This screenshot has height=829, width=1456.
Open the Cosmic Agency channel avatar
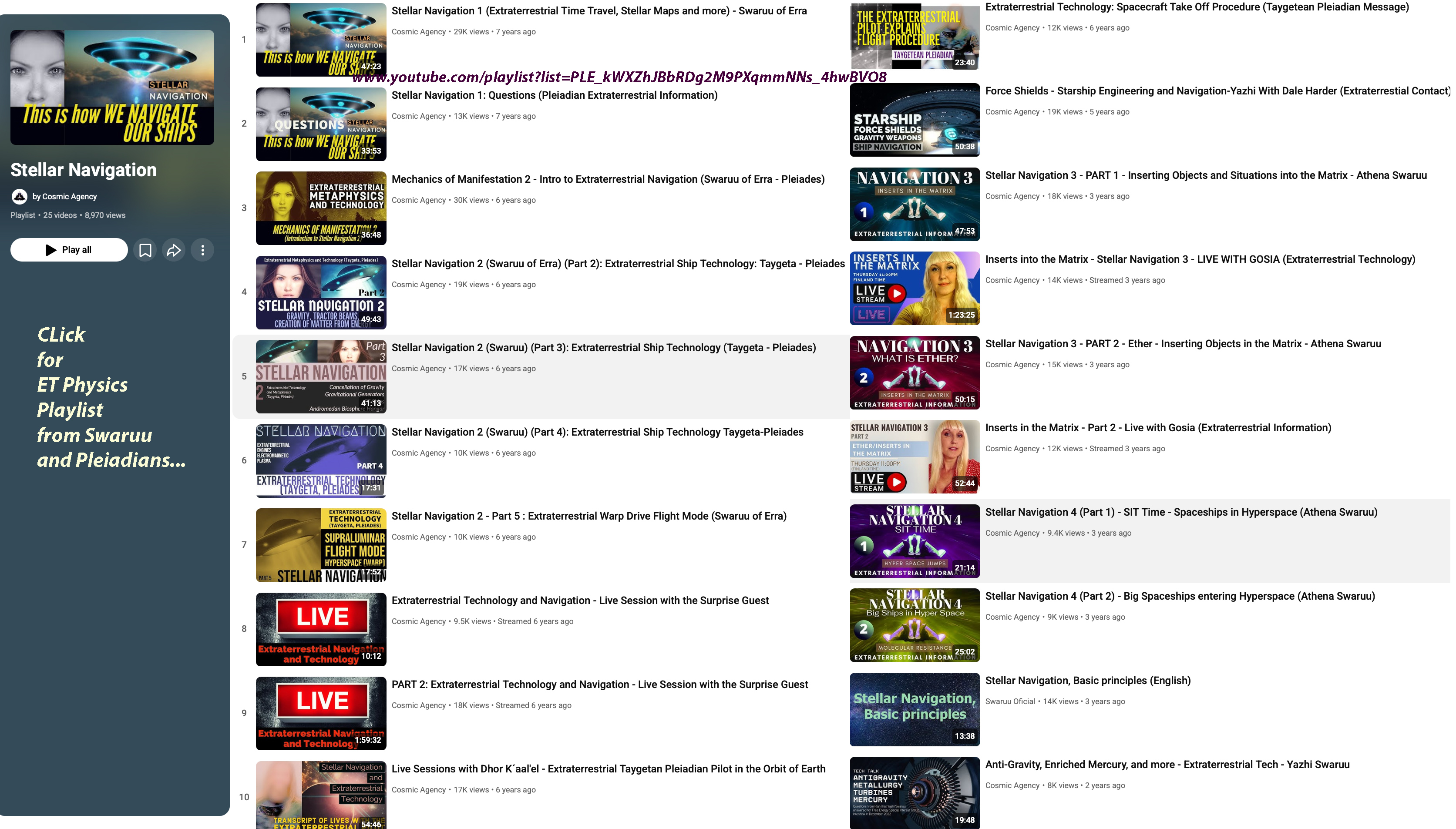tap(19, 196)
